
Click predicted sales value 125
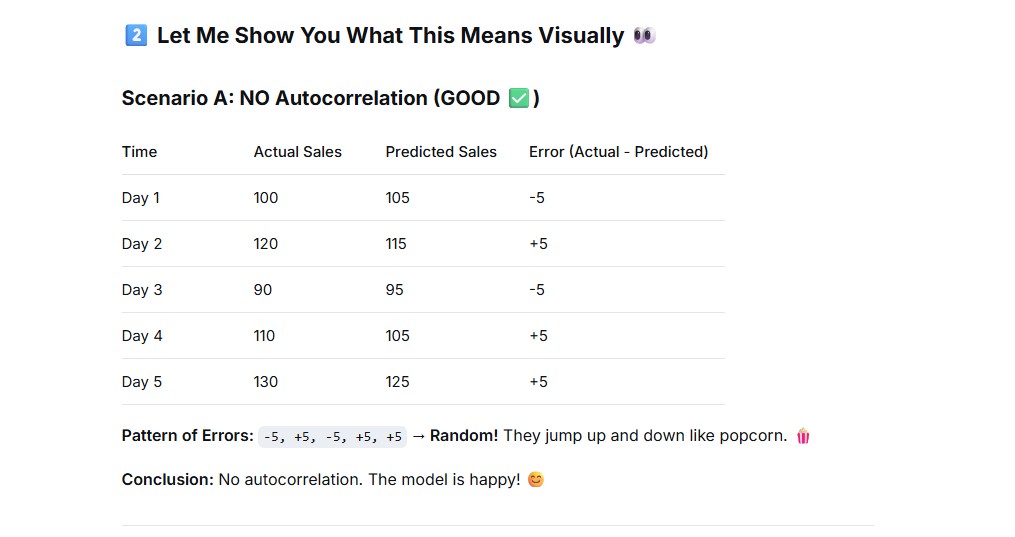(397, 382)
